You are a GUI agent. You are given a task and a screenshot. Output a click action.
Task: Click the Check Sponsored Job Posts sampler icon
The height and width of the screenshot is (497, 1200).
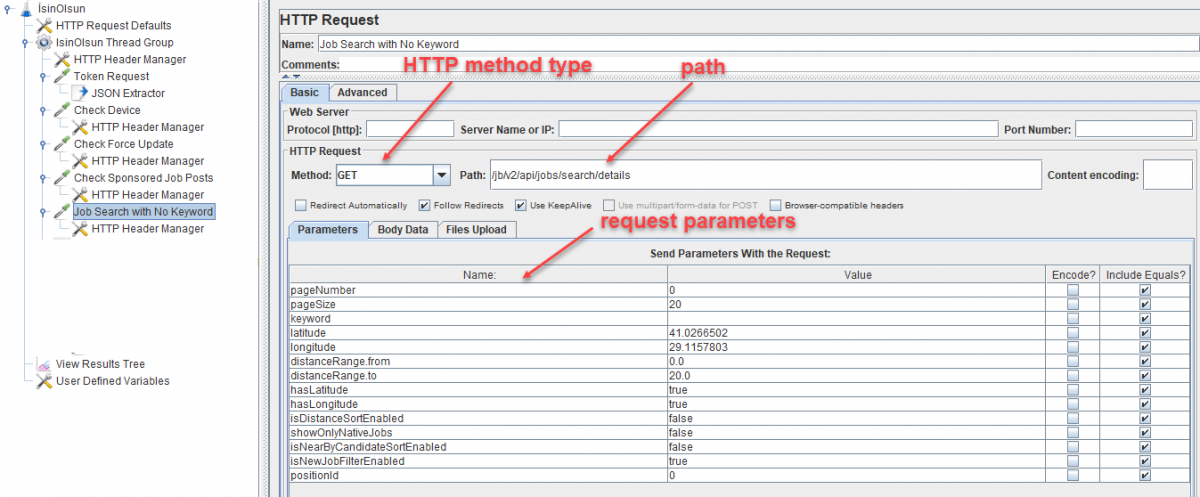[x=62, y=178]
